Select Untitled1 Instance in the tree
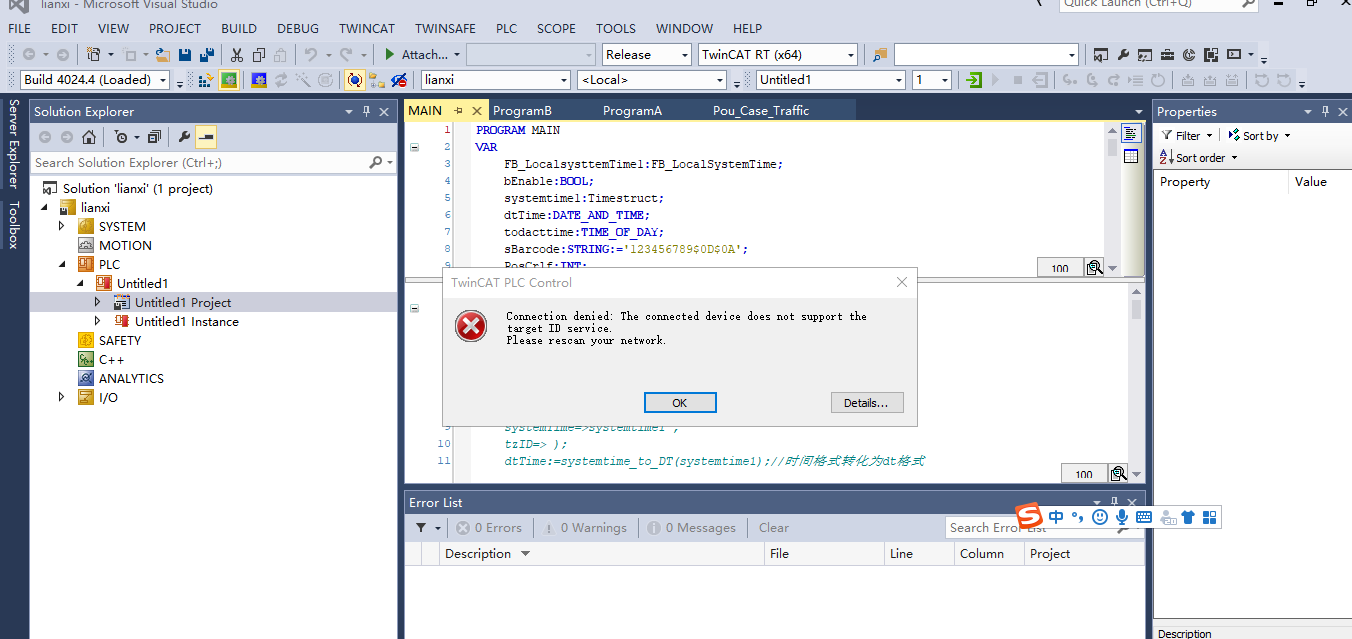The image size is (1352, 639). 186,322
